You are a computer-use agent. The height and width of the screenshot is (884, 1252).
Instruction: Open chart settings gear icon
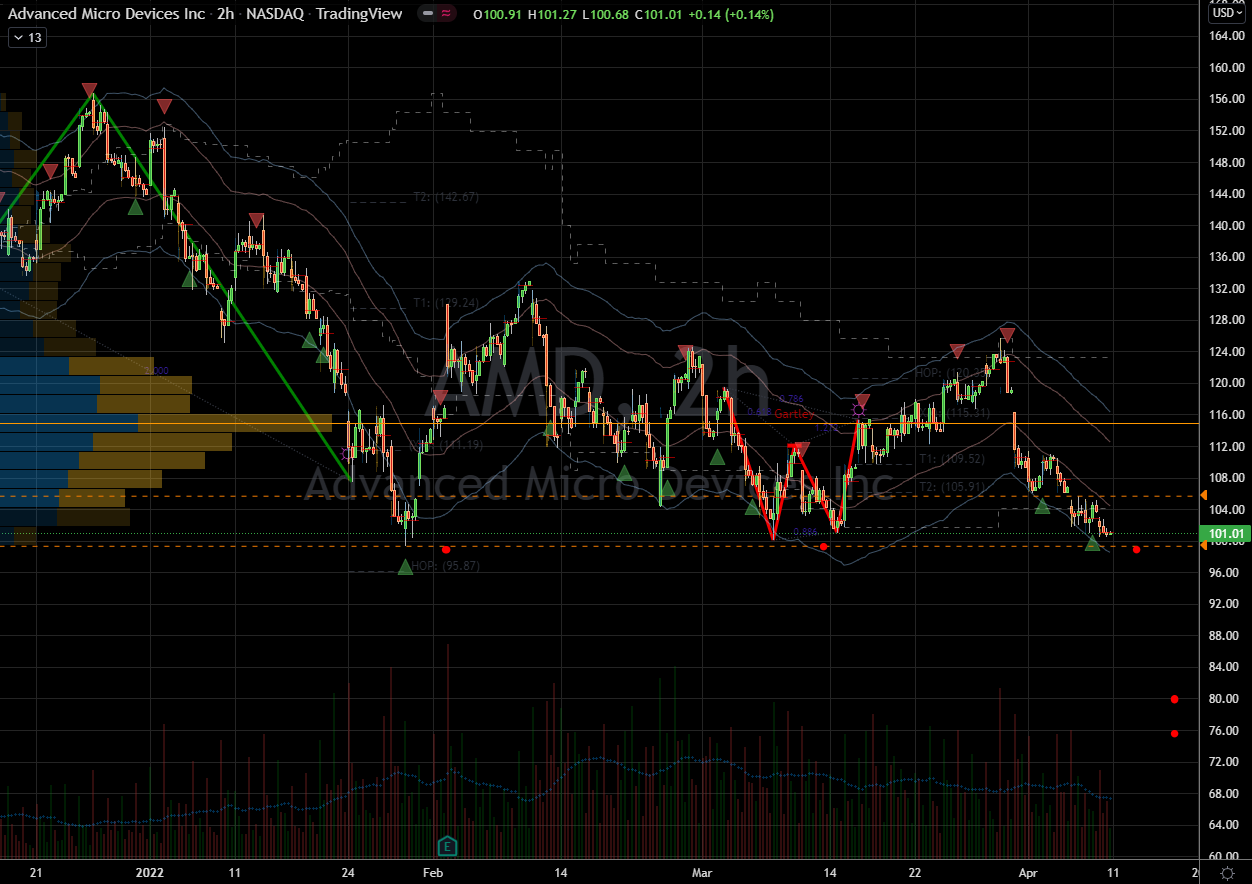(x=1226, y=873)
